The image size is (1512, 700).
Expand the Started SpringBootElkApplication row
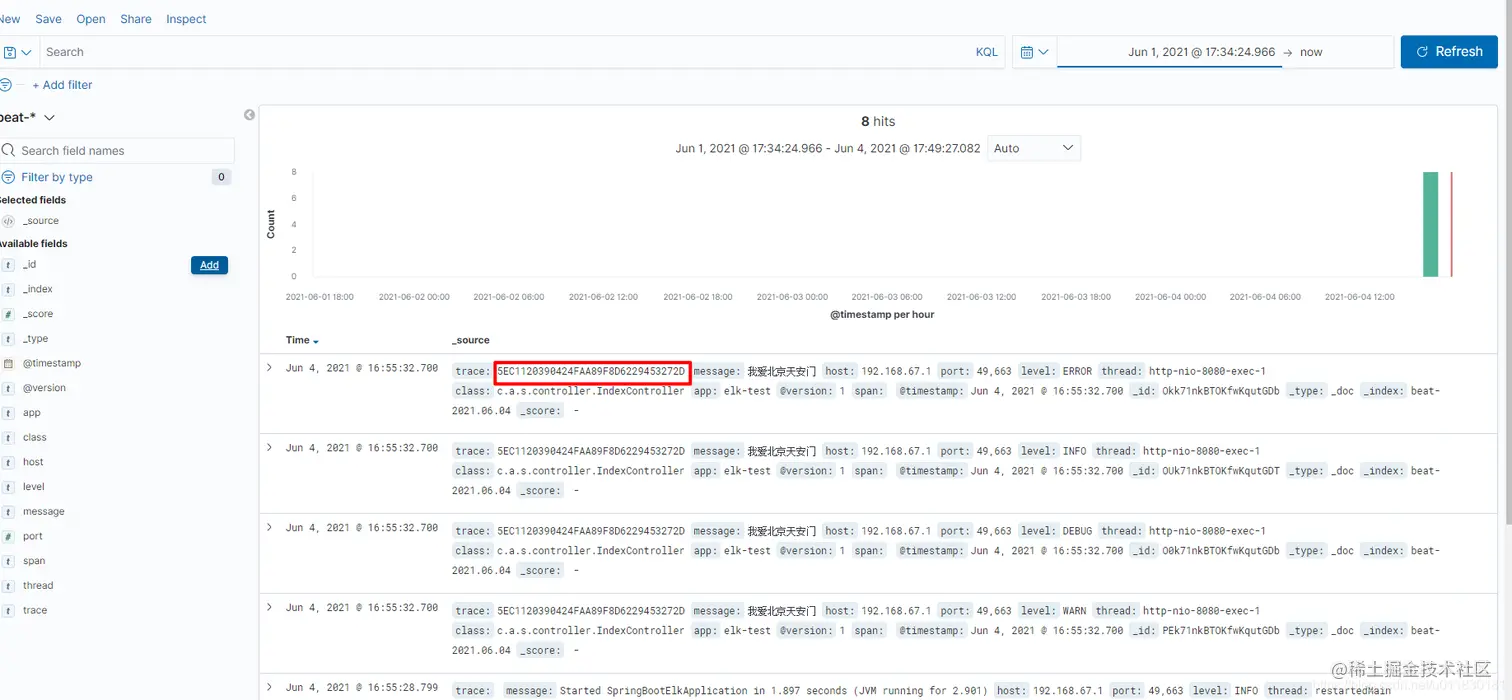(269, 687)
